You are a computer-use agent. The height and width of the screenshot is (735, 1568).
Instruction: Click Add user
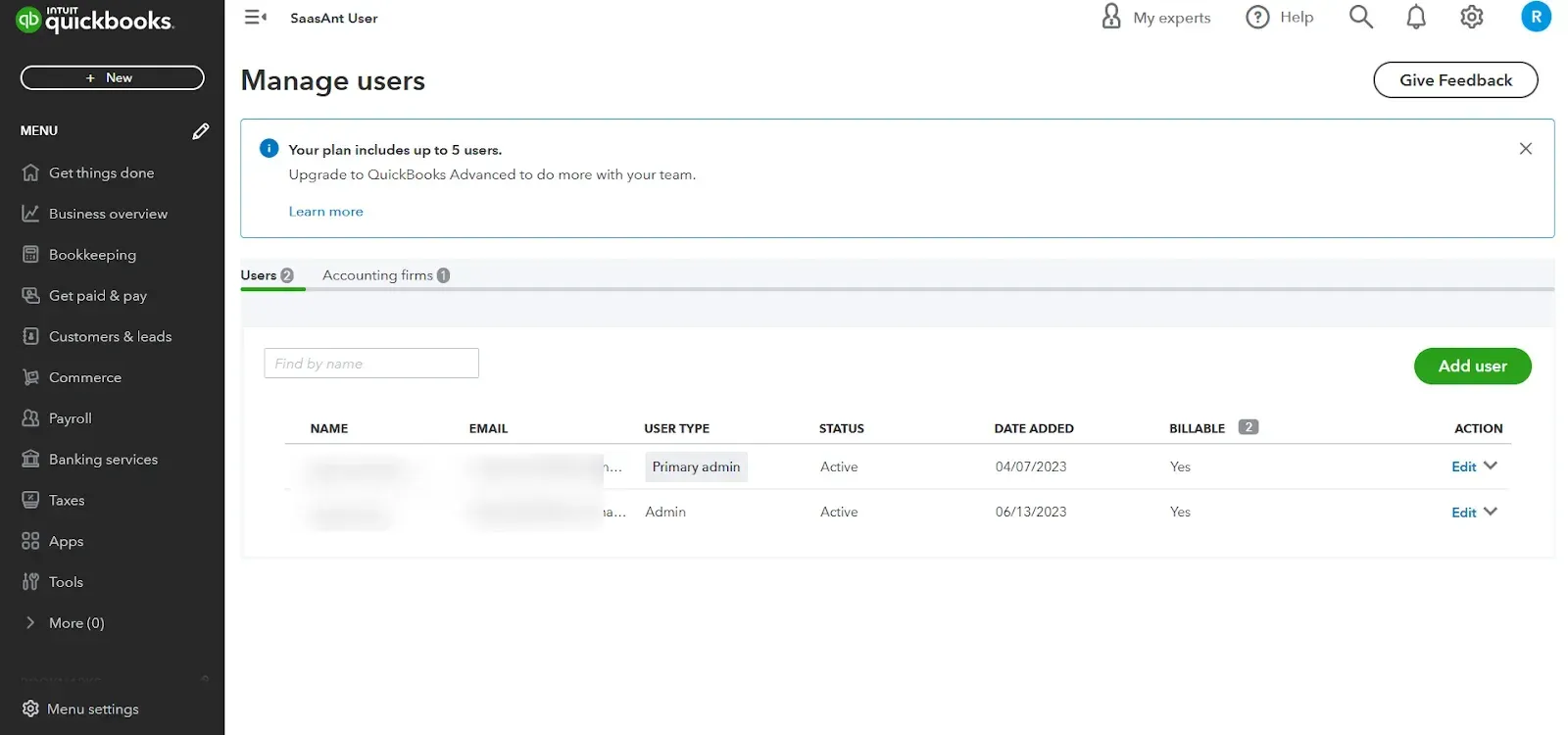(1472, 366)
